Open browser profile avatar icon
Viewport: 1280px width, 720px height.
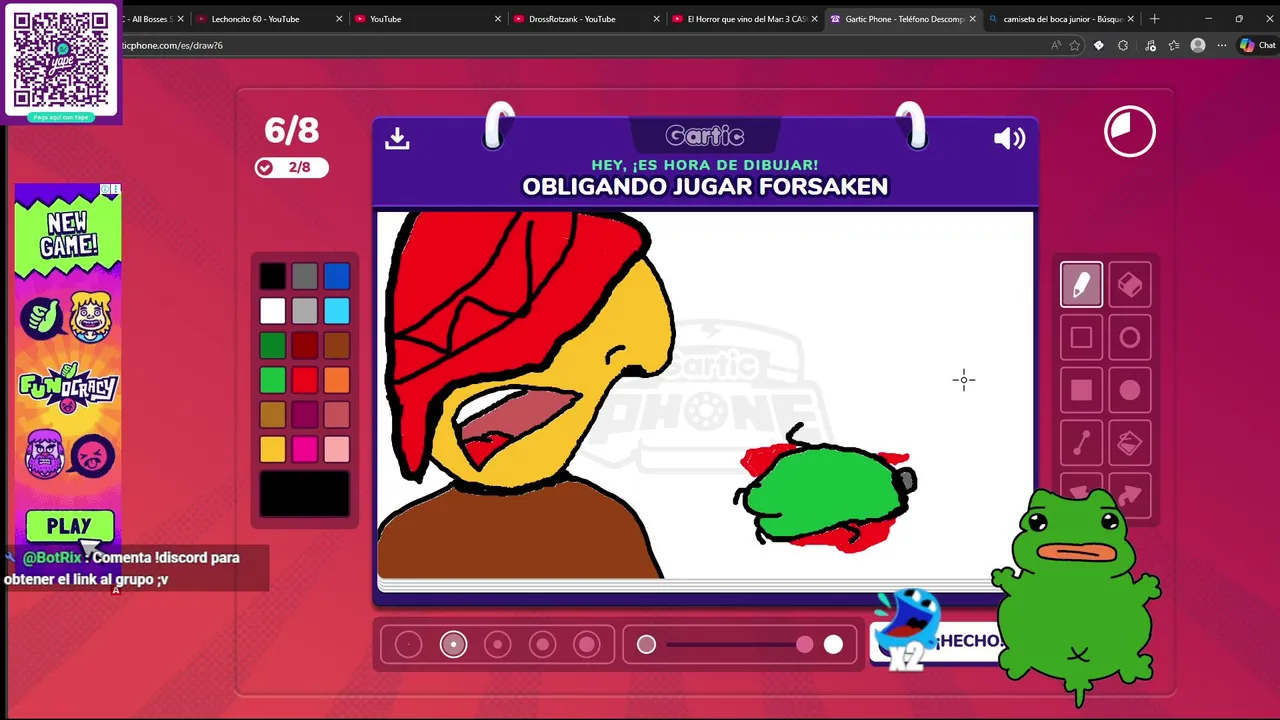pos(1198,45)
